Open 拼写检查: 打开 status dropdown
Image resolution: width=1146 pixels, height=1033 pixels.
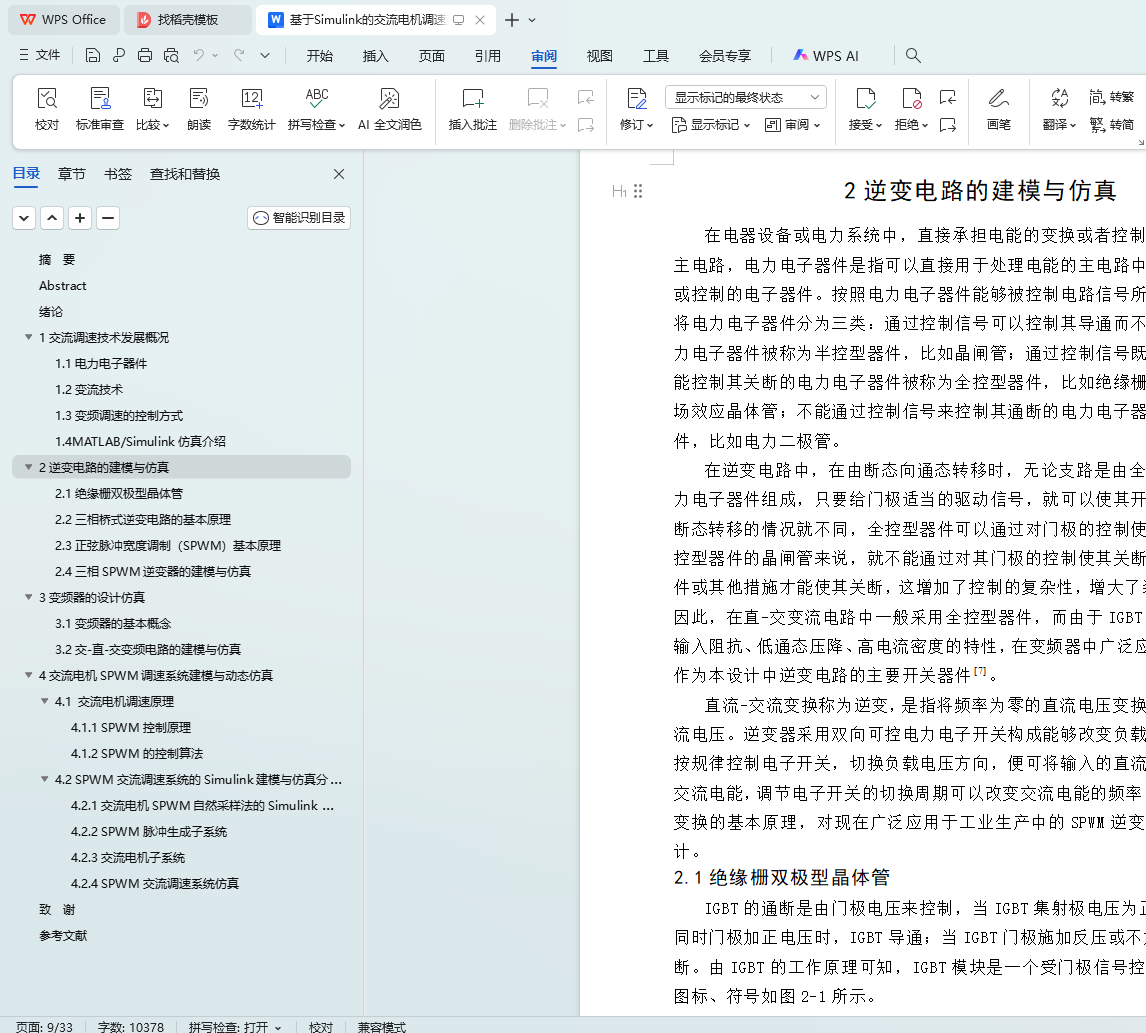(235, 1026)
